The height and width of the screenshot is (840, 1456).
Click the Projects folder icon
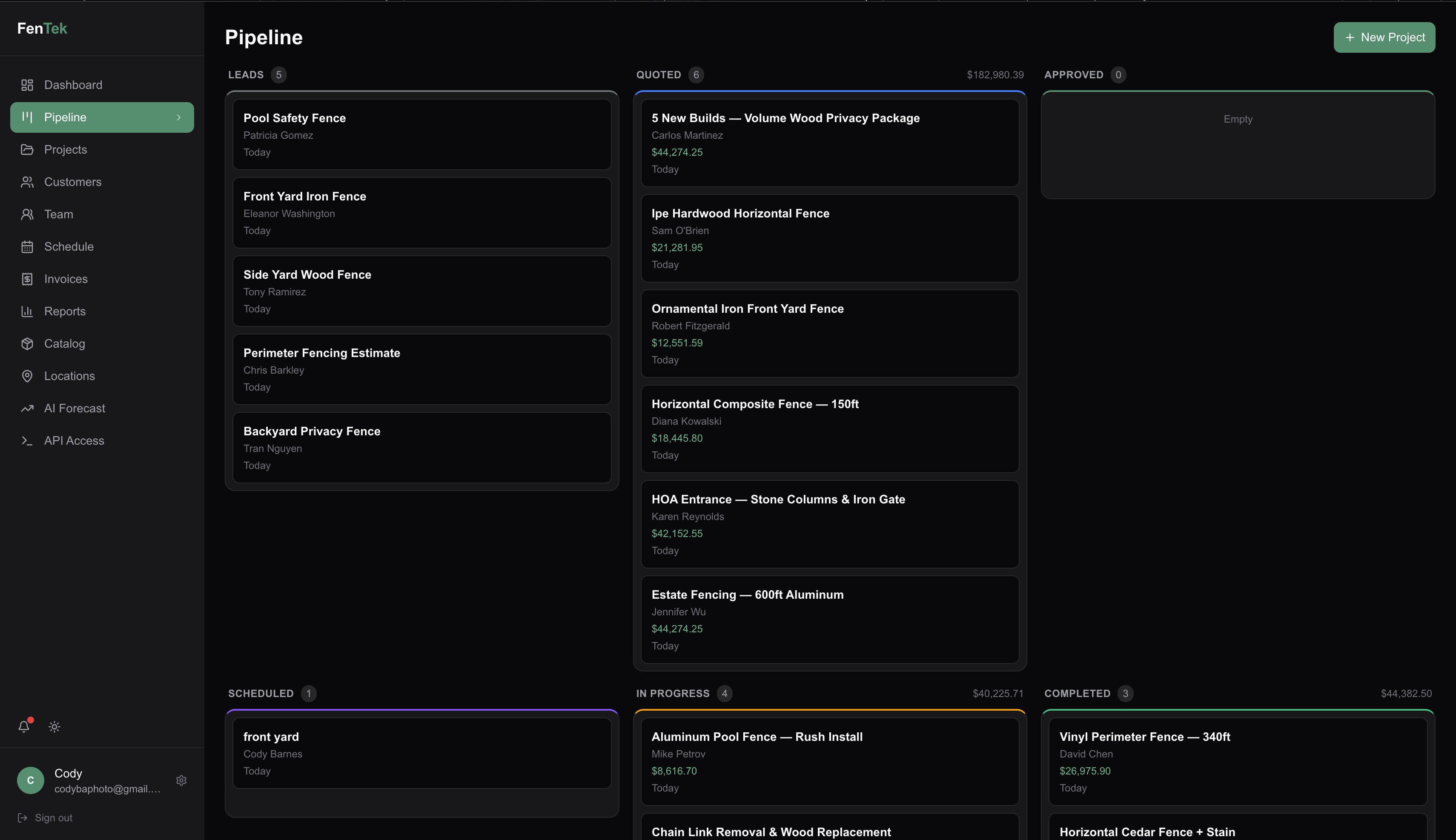[x=27, y=149]
